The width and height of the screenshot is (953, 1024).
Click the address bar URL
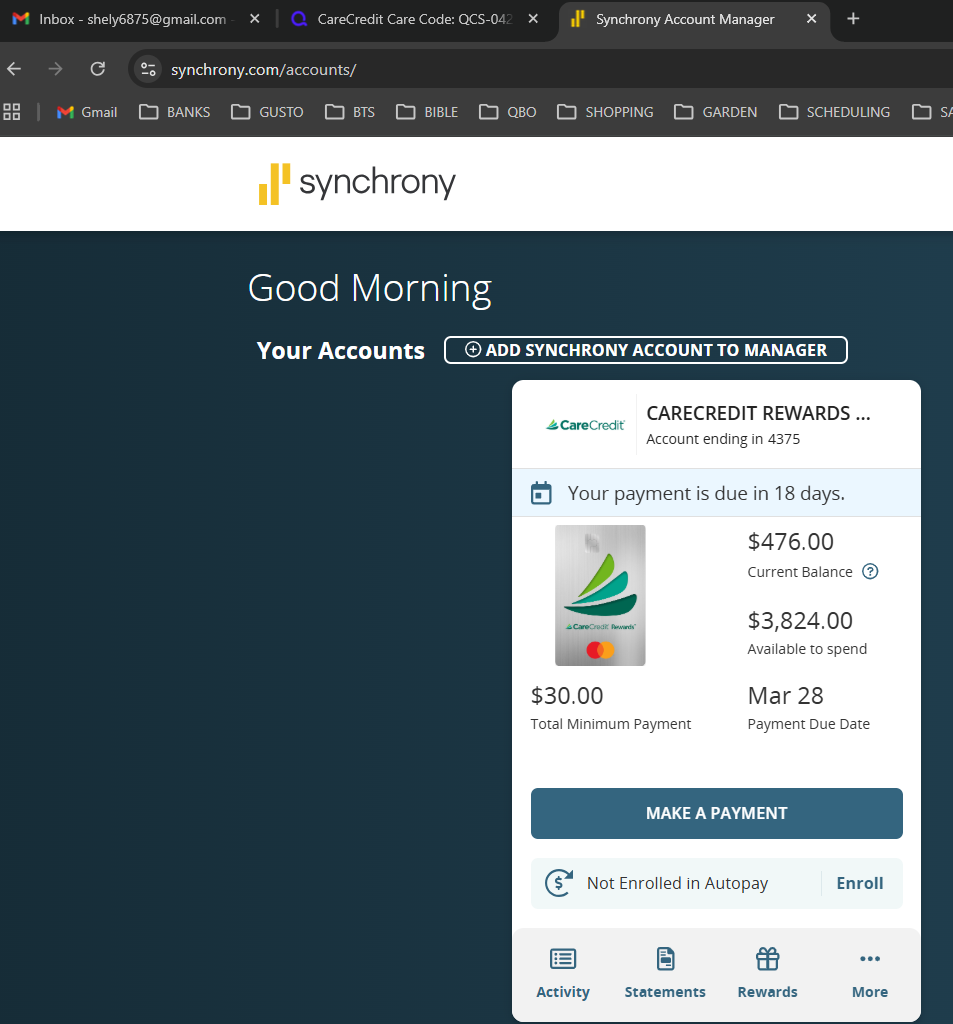tap(263, 70)
